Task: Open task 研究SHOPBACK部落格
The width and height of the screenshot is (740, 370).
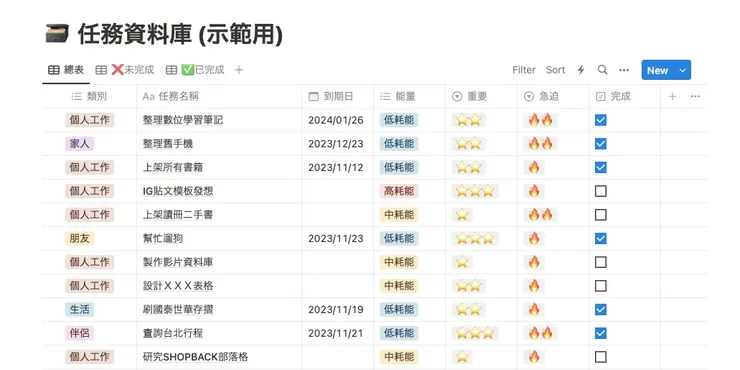Action: (x=195, y=357)
